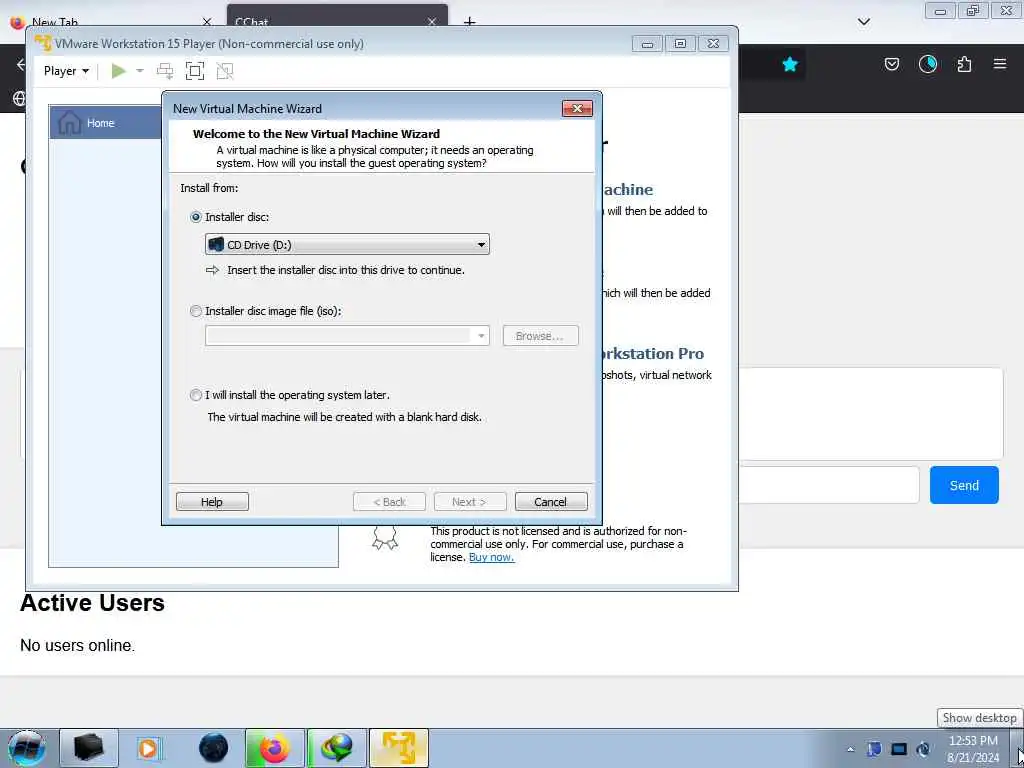The image size is (1024, 768).
Task: Click the Firefox taskbar icon
Action: point(274,748)
